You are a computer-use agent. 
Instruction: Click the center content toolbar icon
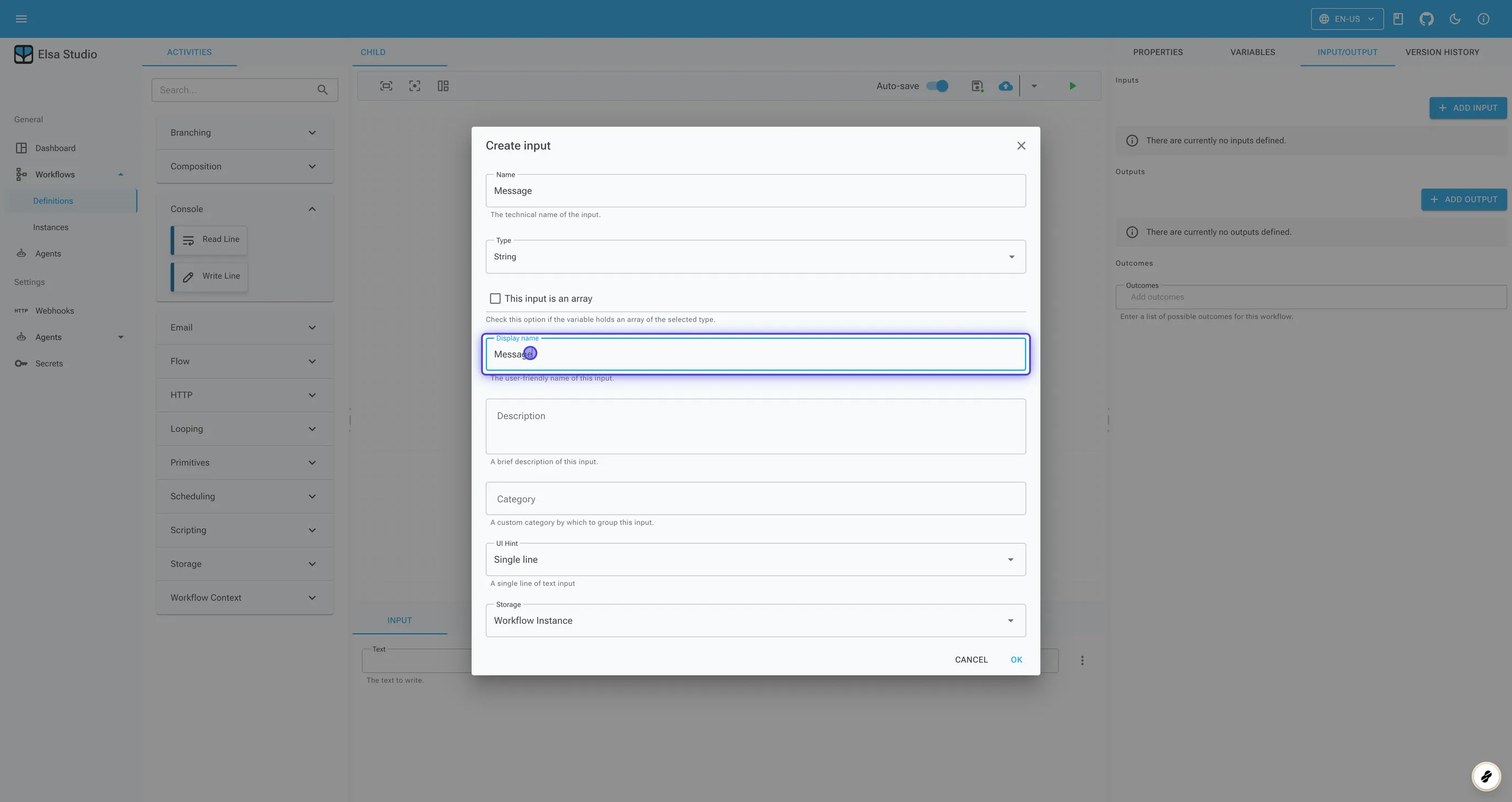414,86
